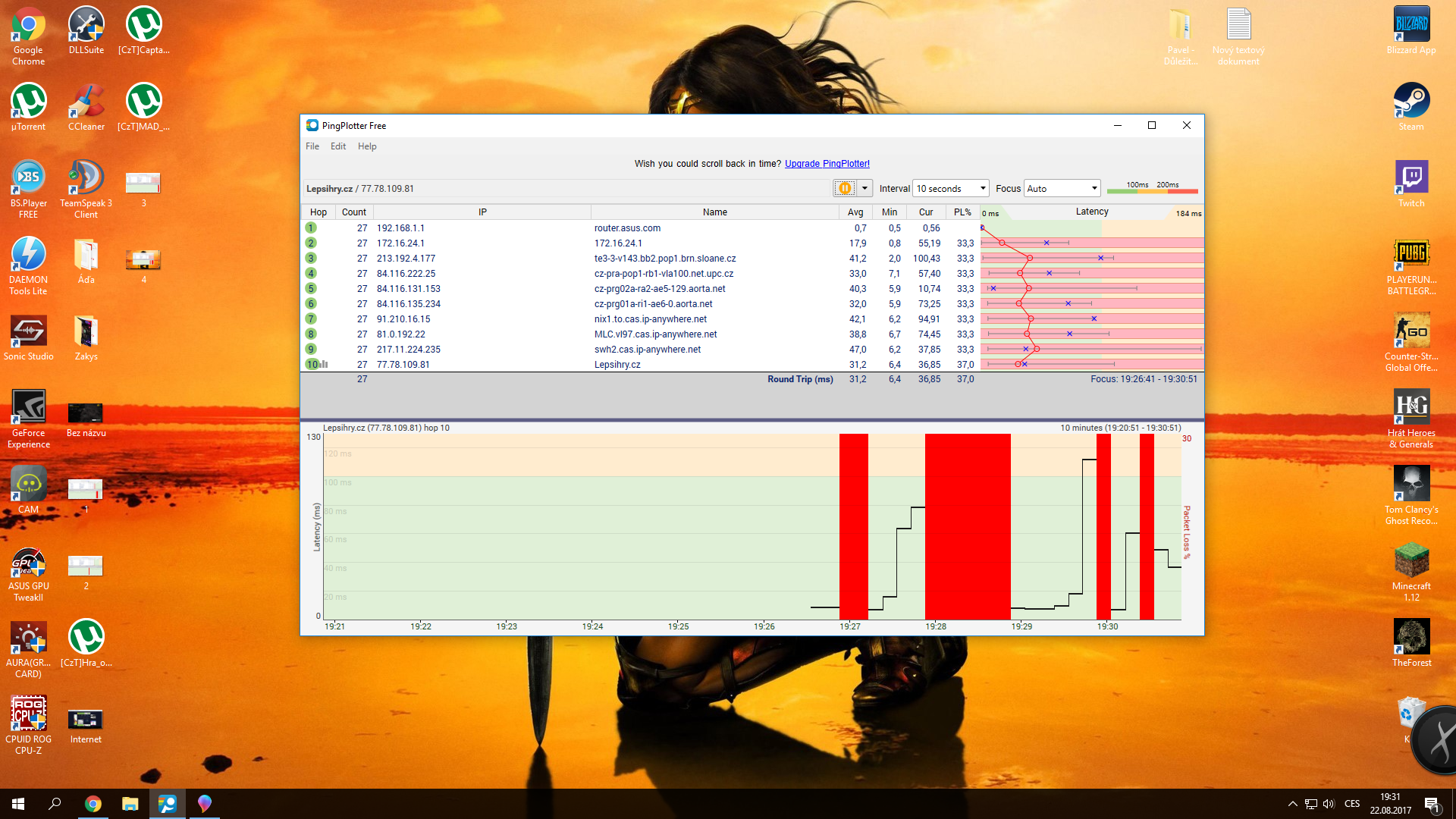Image resolution: width=1456 pixels, height=819 pixels.
Task: Click PingPlotter icon in the taskbar
Action: click(x=167, y=804)
